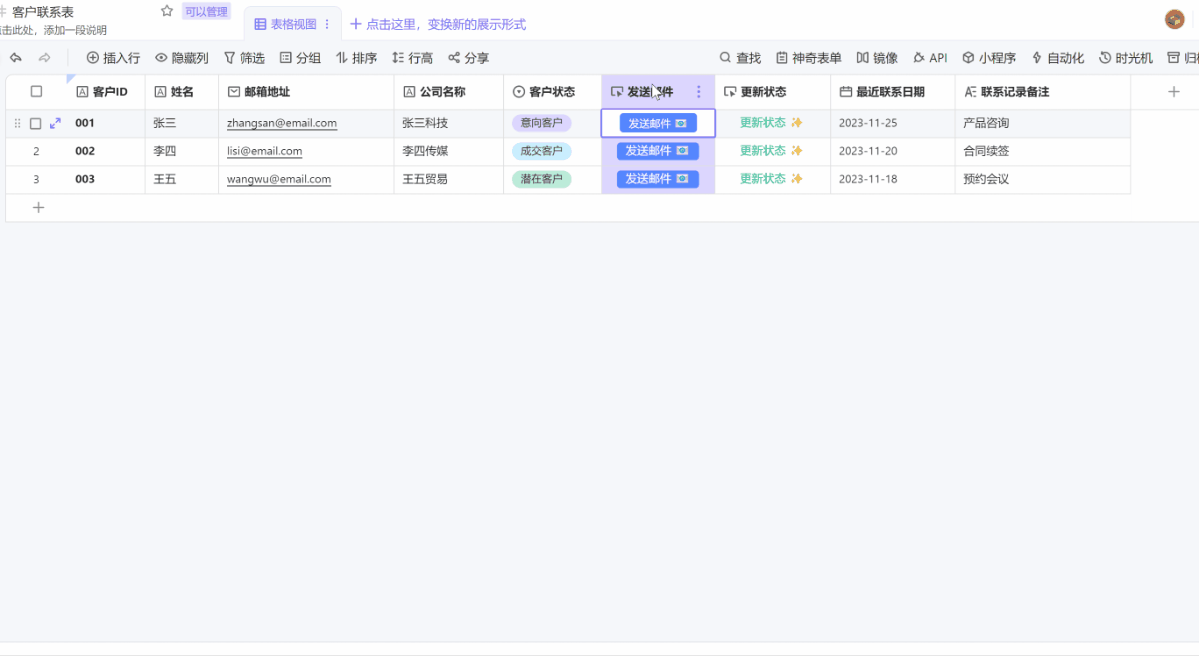Select the checkbox on 张三's row
Viewport: 1199px width, 656px height.
(x=36, y=122)
